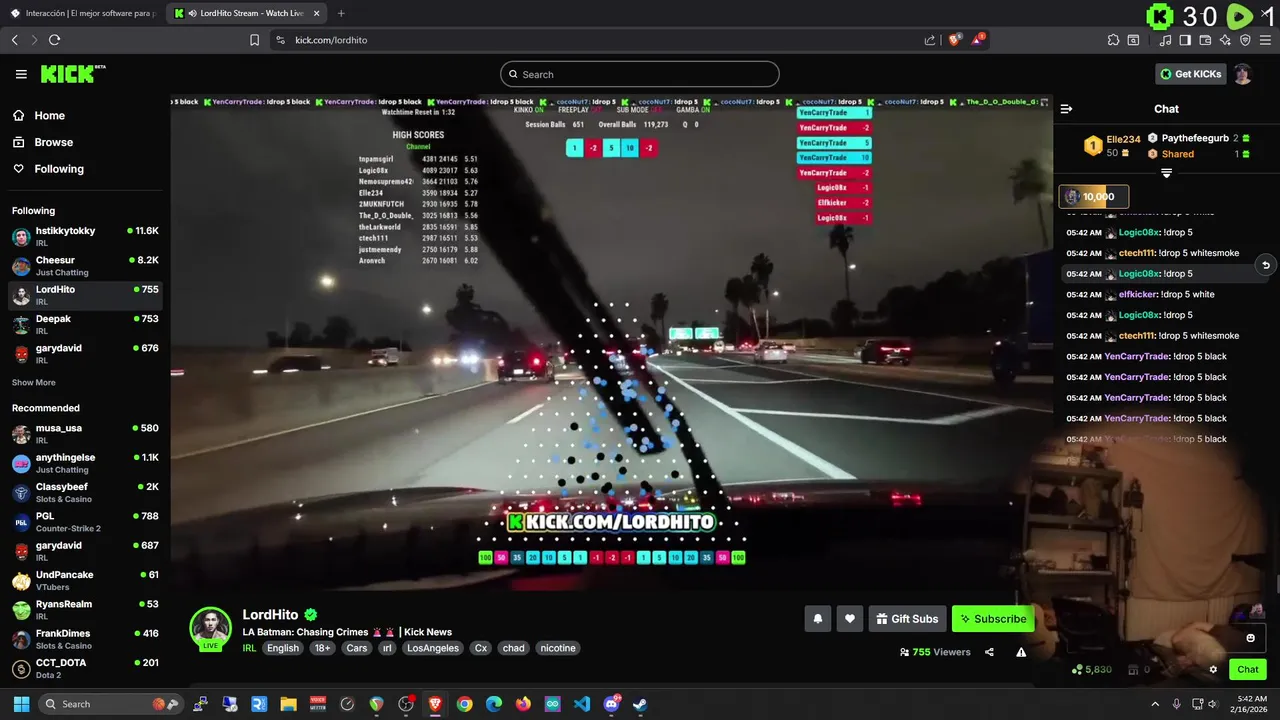Open the browser extensions puzzle icon
Image resolution: width=1280 pixels, height=720 pixels.
[1113, 40]
